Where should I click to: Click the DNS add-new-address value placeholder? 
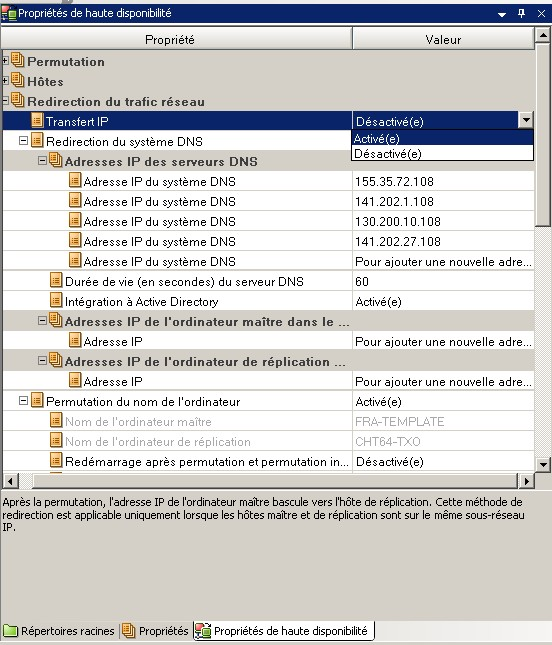pos(443,262)
